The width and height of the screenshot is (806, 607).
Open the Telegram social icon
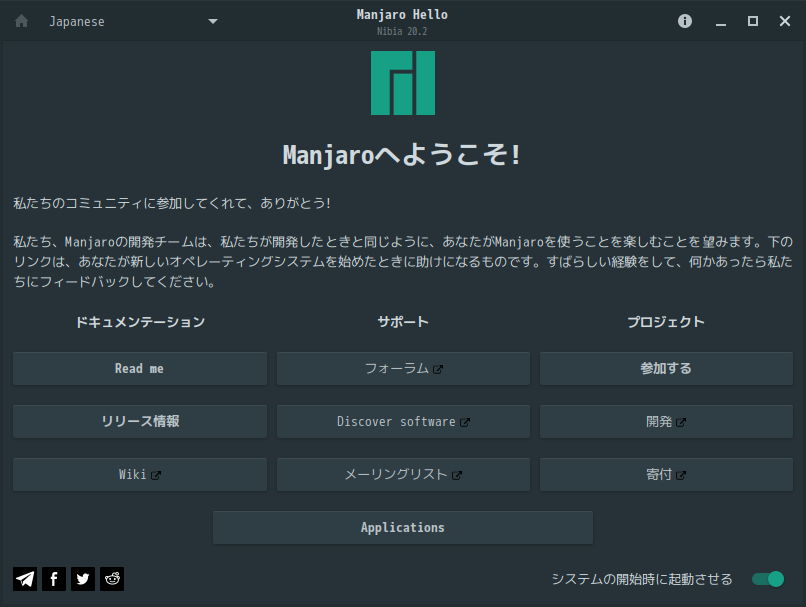25,579
